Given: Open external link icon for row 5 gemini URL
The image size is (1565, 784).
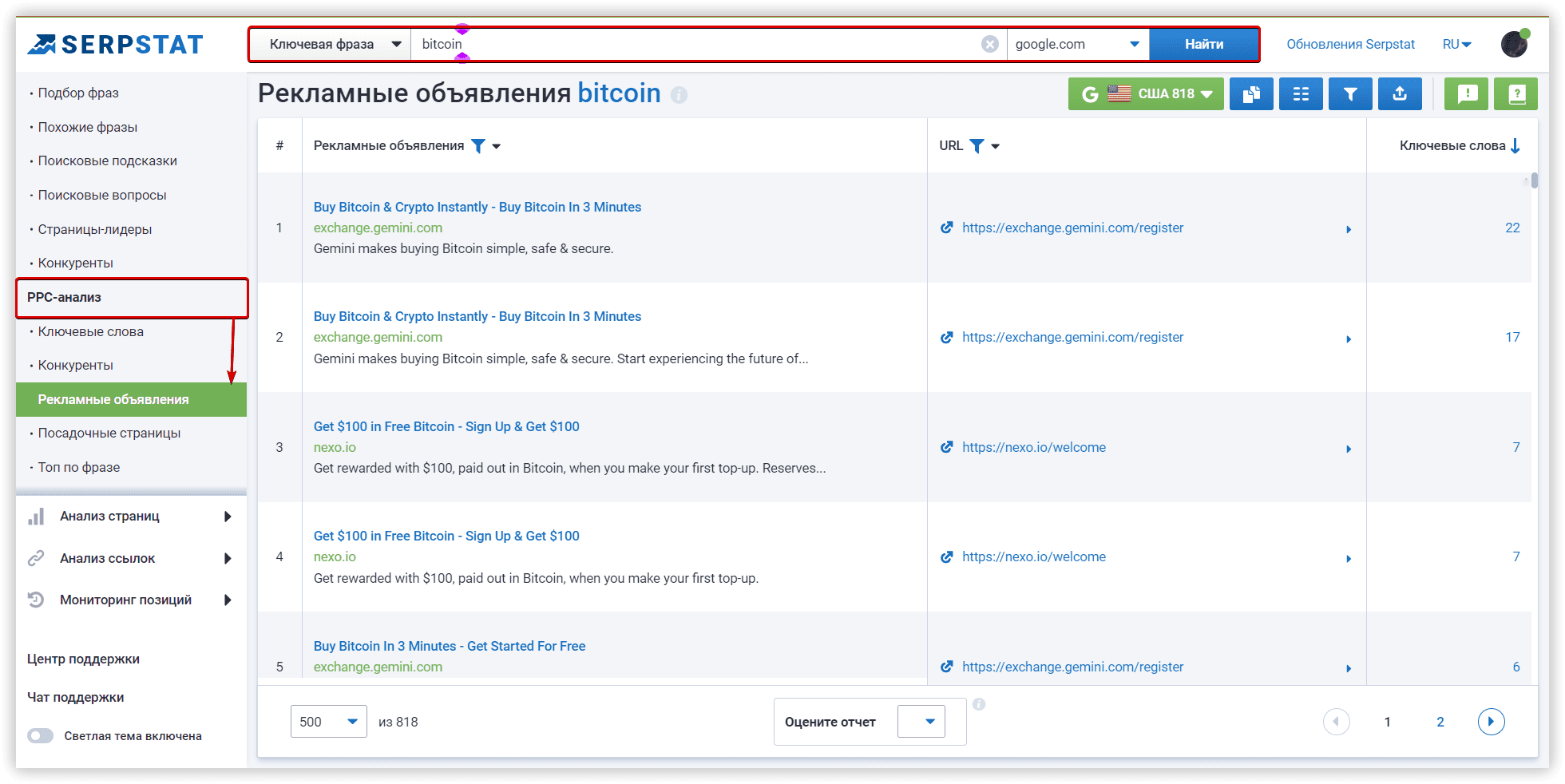Looking at the screenshot, I should [x=947, y=667].
